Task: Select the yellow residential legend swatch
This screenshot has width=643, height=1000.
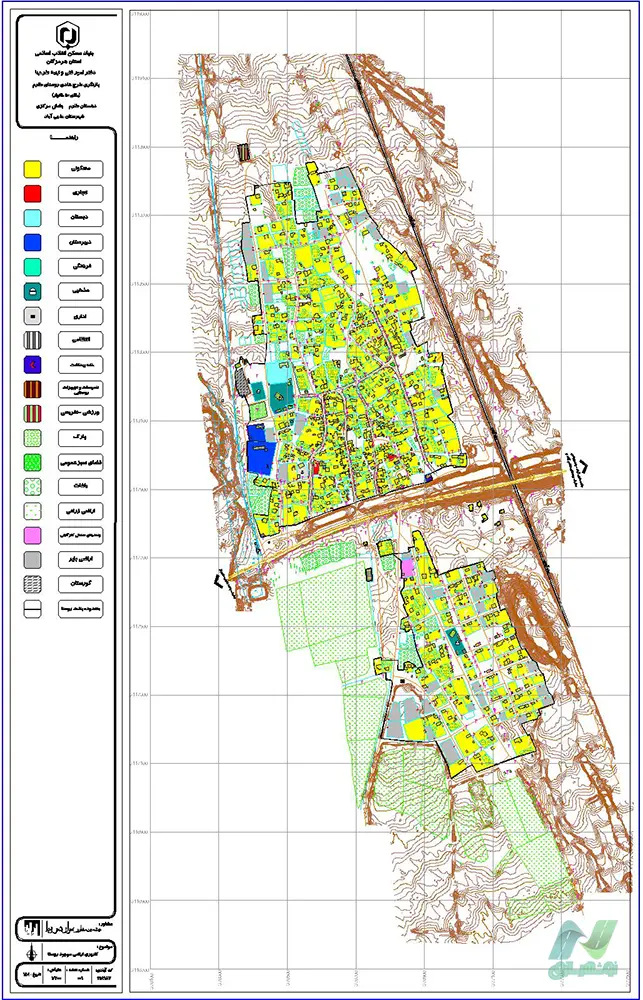Action: pos(33,169)
